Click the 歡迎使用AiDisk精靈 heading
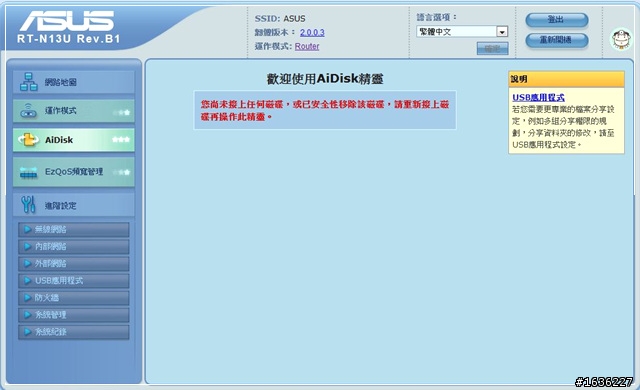This screenshot has height=390, width=640. [325, 79]
